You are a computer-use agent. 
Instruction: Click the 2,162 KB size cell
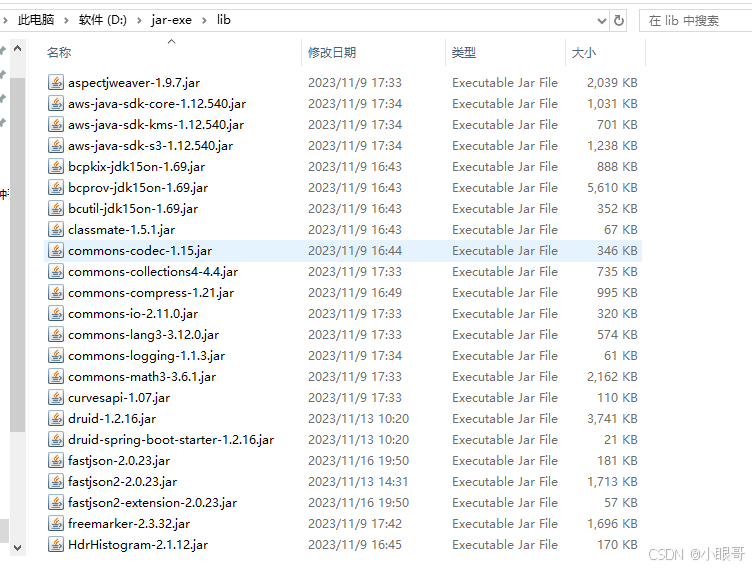(612, 377)
